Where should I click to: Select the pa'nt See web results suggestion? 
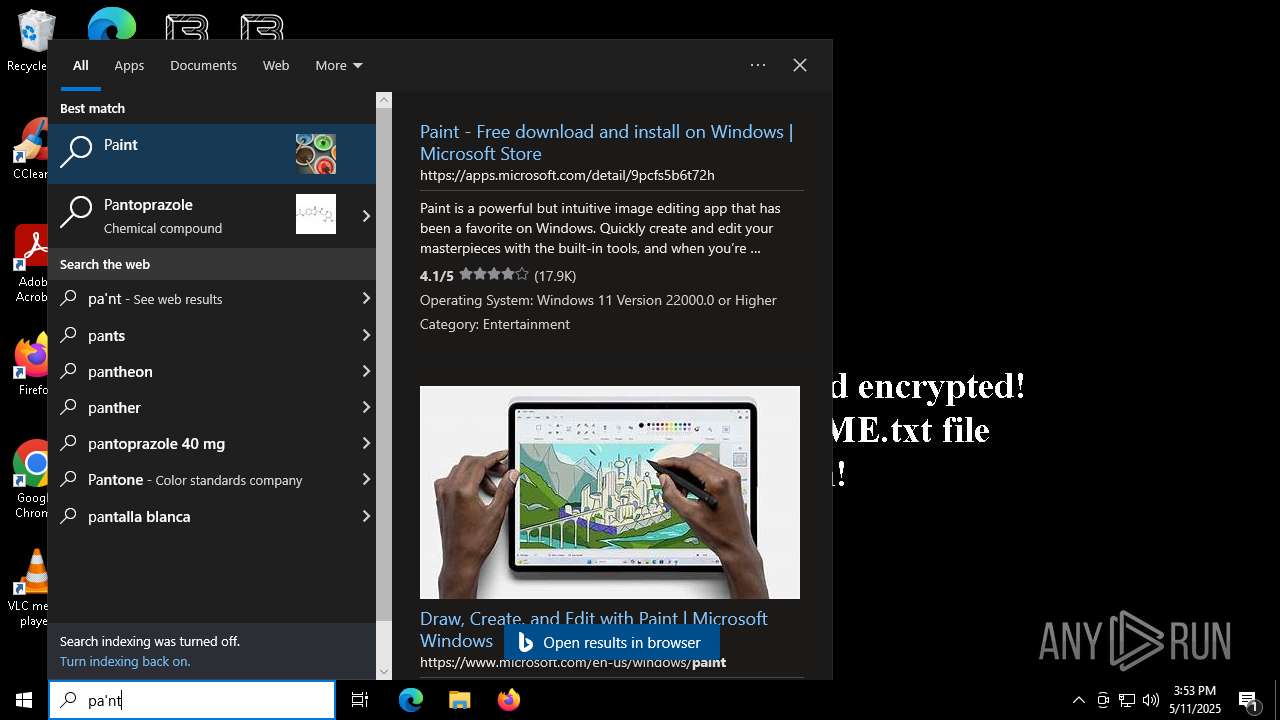[200, 298]
